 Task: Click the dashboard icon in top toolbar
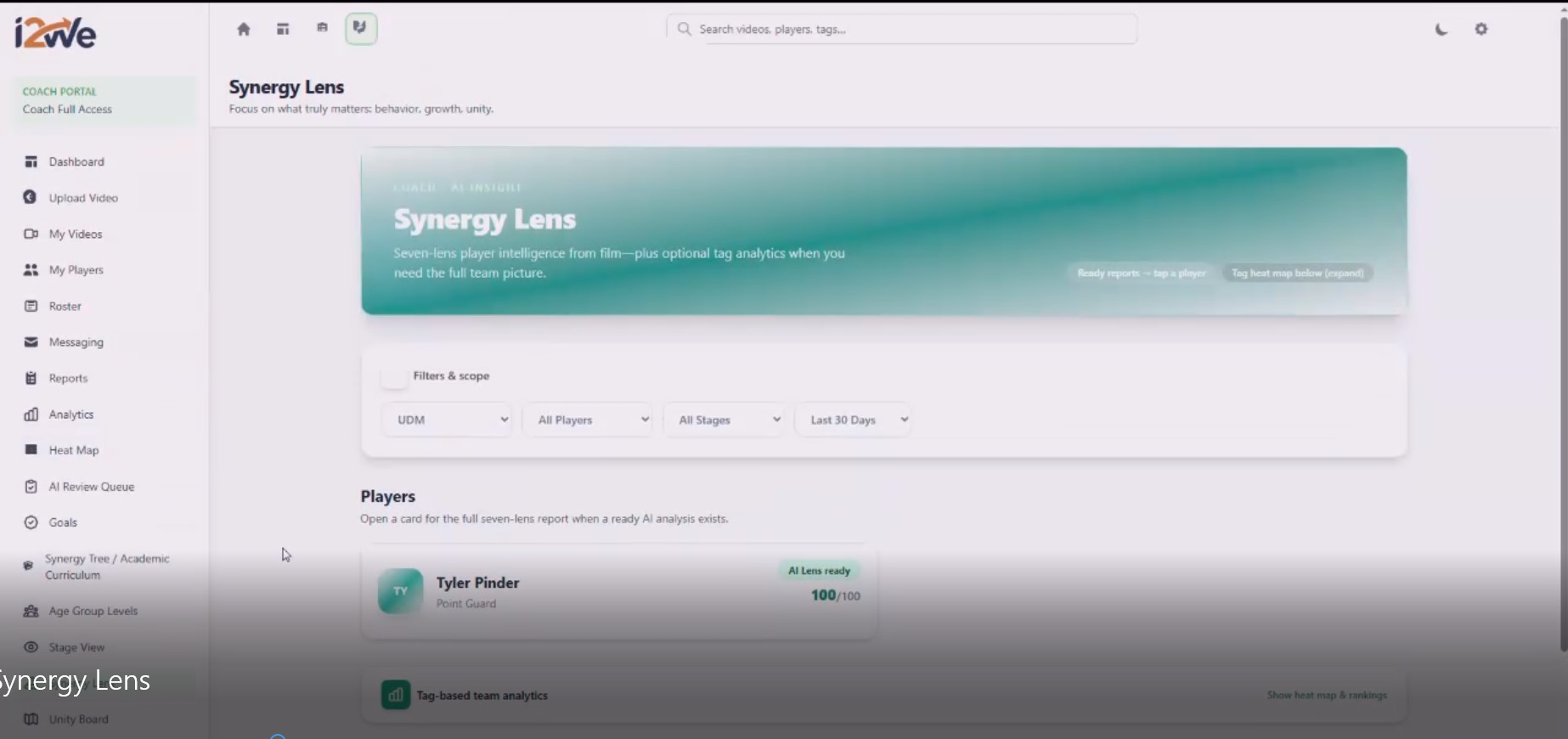pos(283,29)
